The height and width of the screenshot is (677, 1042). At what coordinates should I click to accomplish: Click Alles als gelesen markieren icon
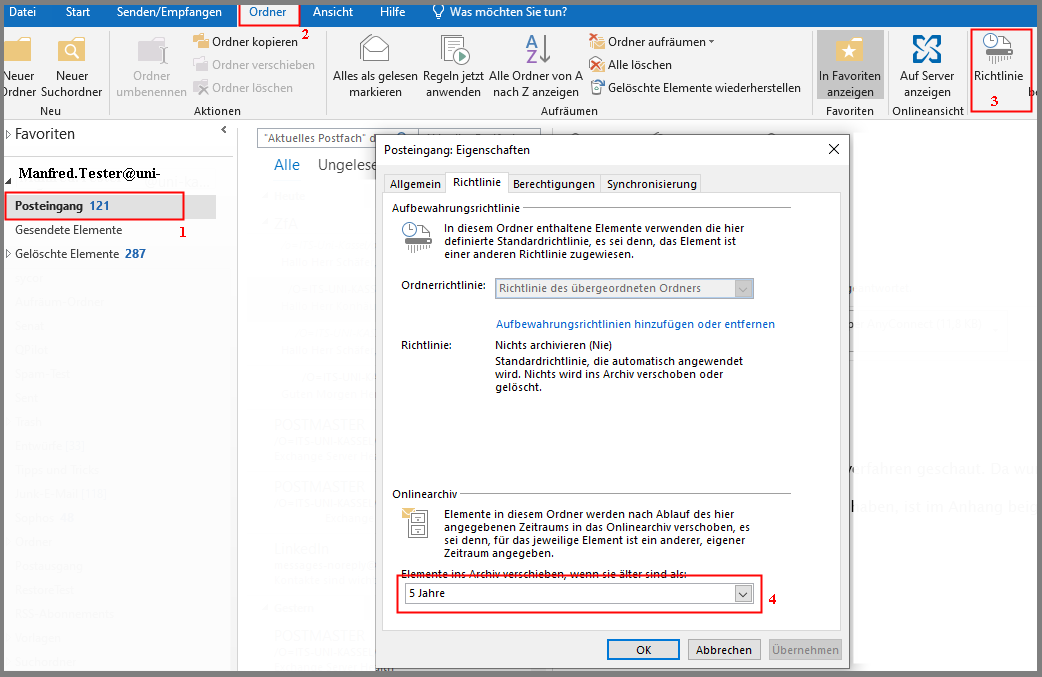point(374,50)
